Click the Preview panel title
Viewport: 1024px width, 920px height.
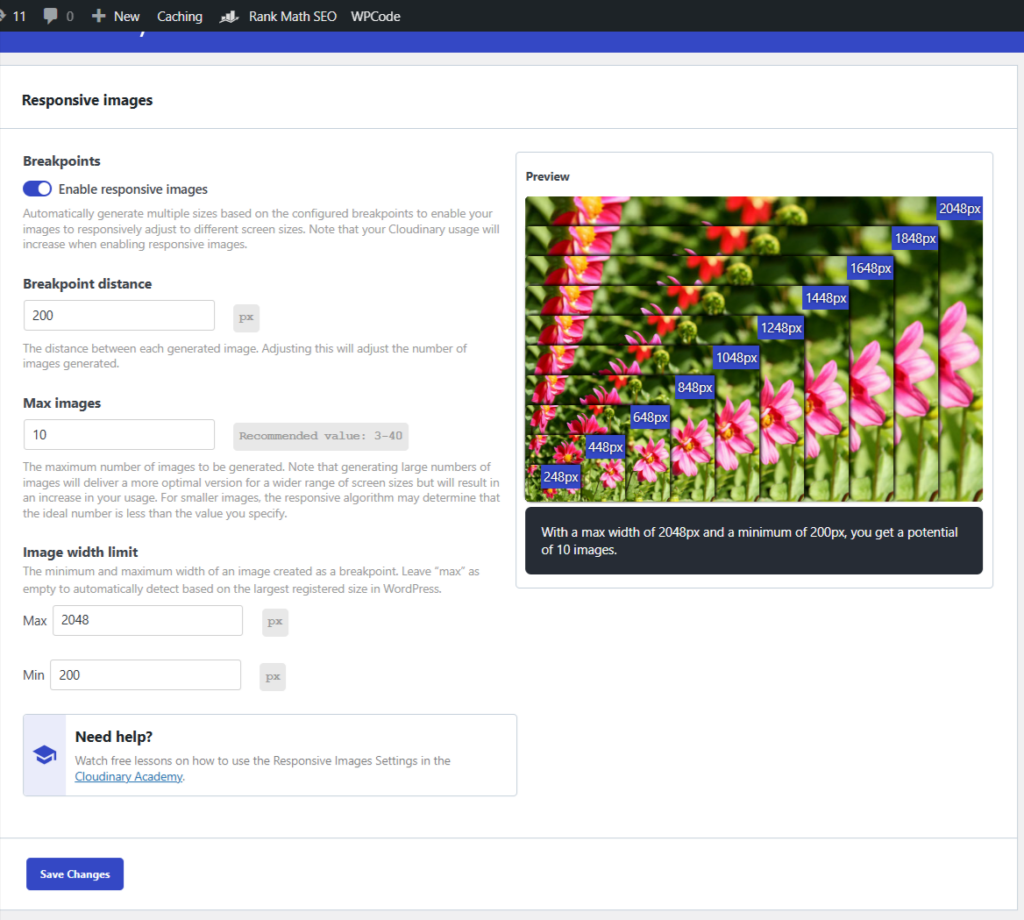tap(547, 176)
